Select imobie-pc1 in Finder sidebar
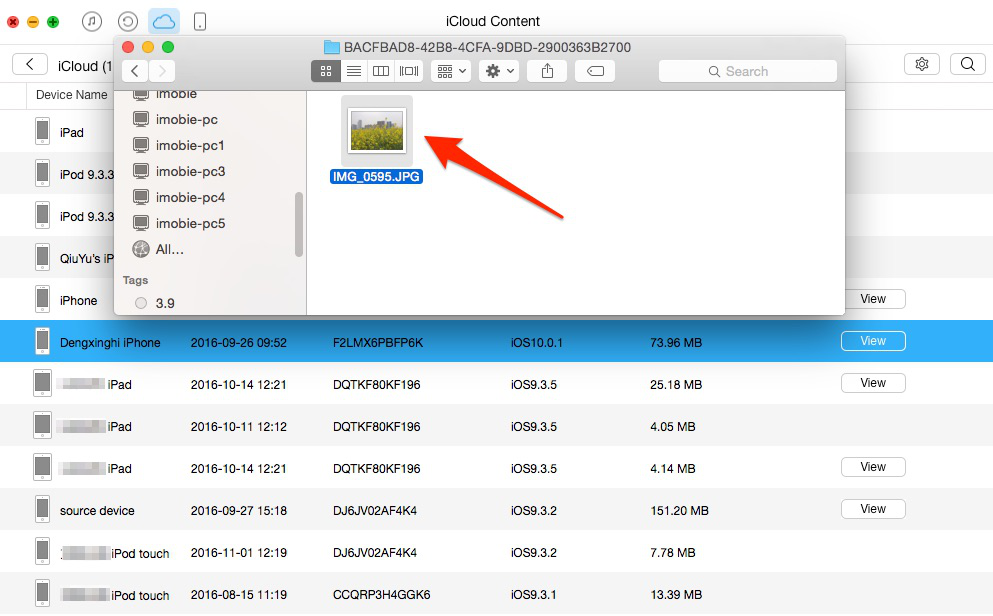This screenshot has height=616, width=993. (x=190, y=145)
